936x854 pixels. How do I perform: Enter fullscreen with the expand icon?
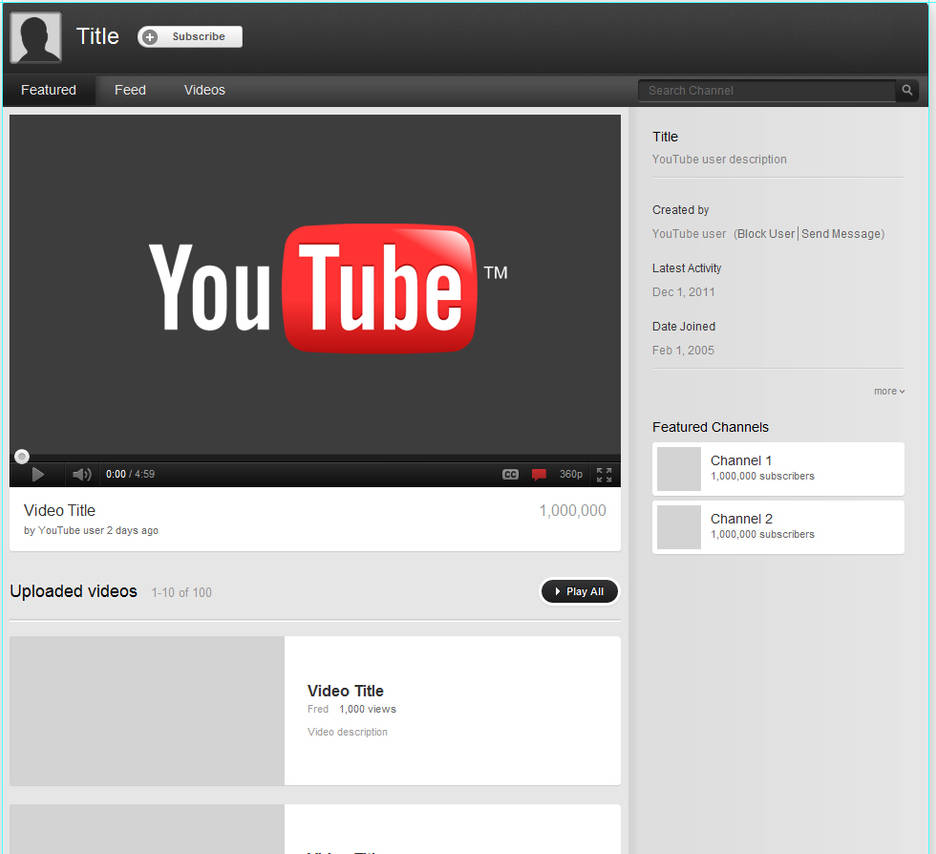coord(604,474)
